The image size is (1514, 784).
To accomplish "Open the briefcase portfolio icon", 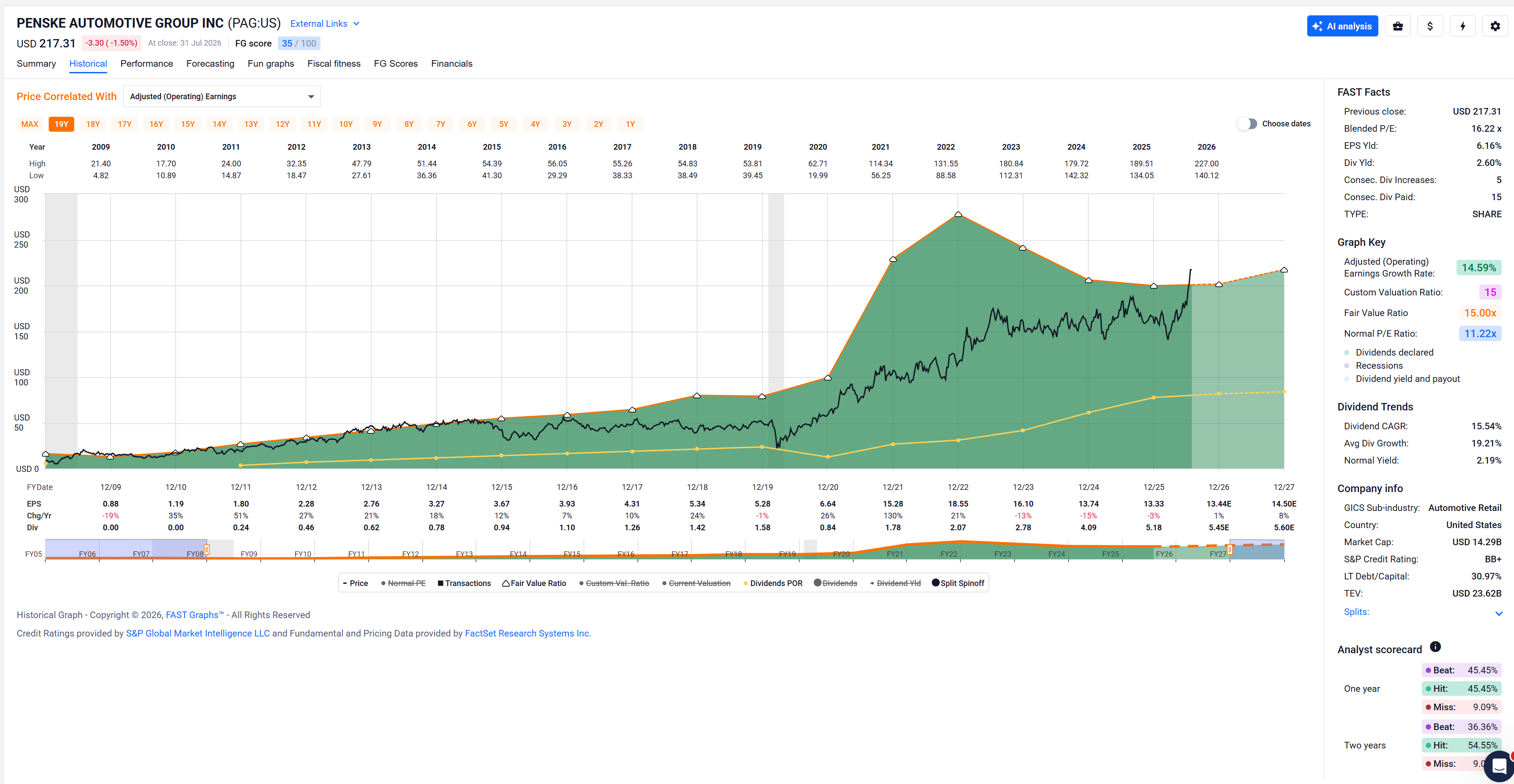I will click(x=1398, y=26).
